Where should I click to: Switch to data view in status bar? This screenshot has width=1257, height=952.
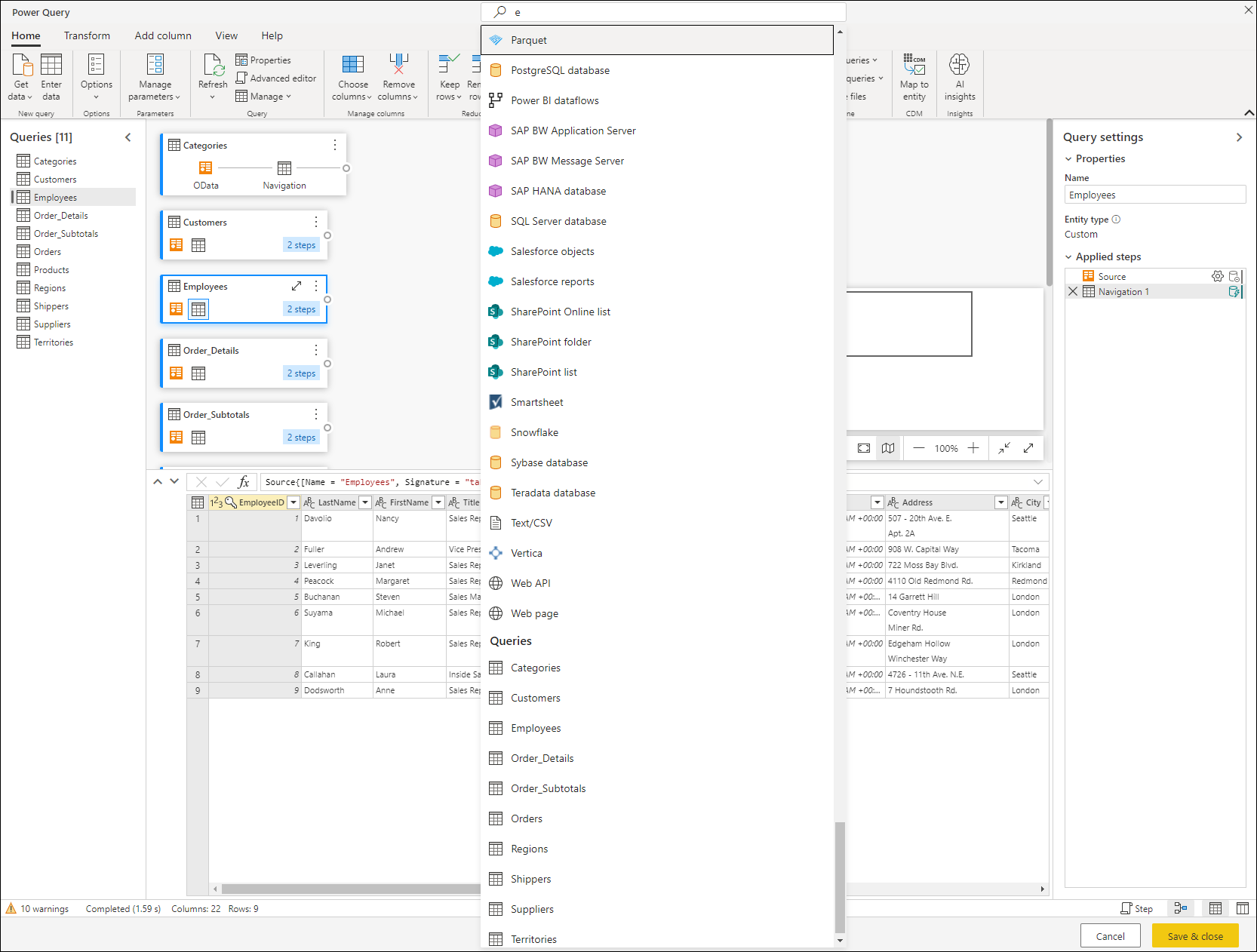pyautogui.click(x=1216, y=908)
